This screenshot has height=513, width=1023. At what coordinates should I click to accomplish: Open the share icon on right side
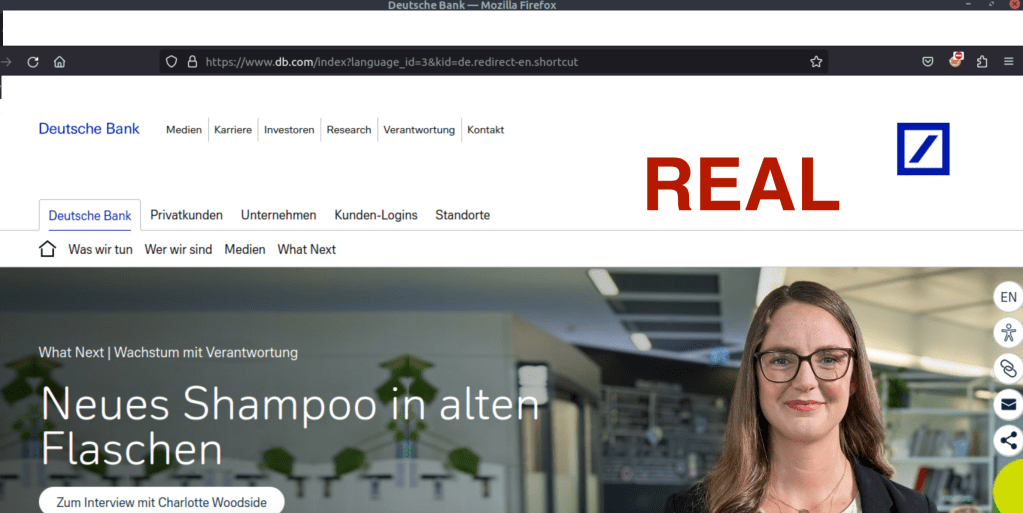(1008, 440)
